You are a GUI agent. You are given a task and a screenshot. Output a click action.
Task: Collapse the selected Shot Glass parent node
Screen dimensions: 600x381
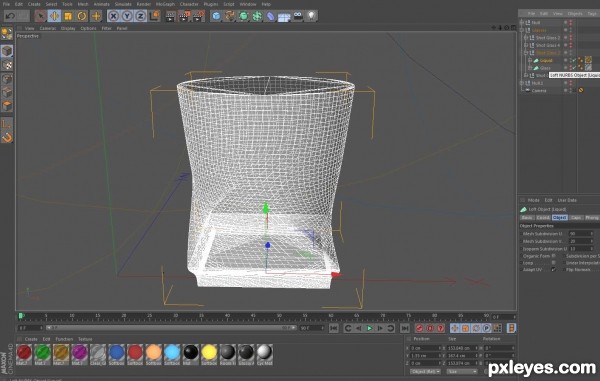(526, 53)
